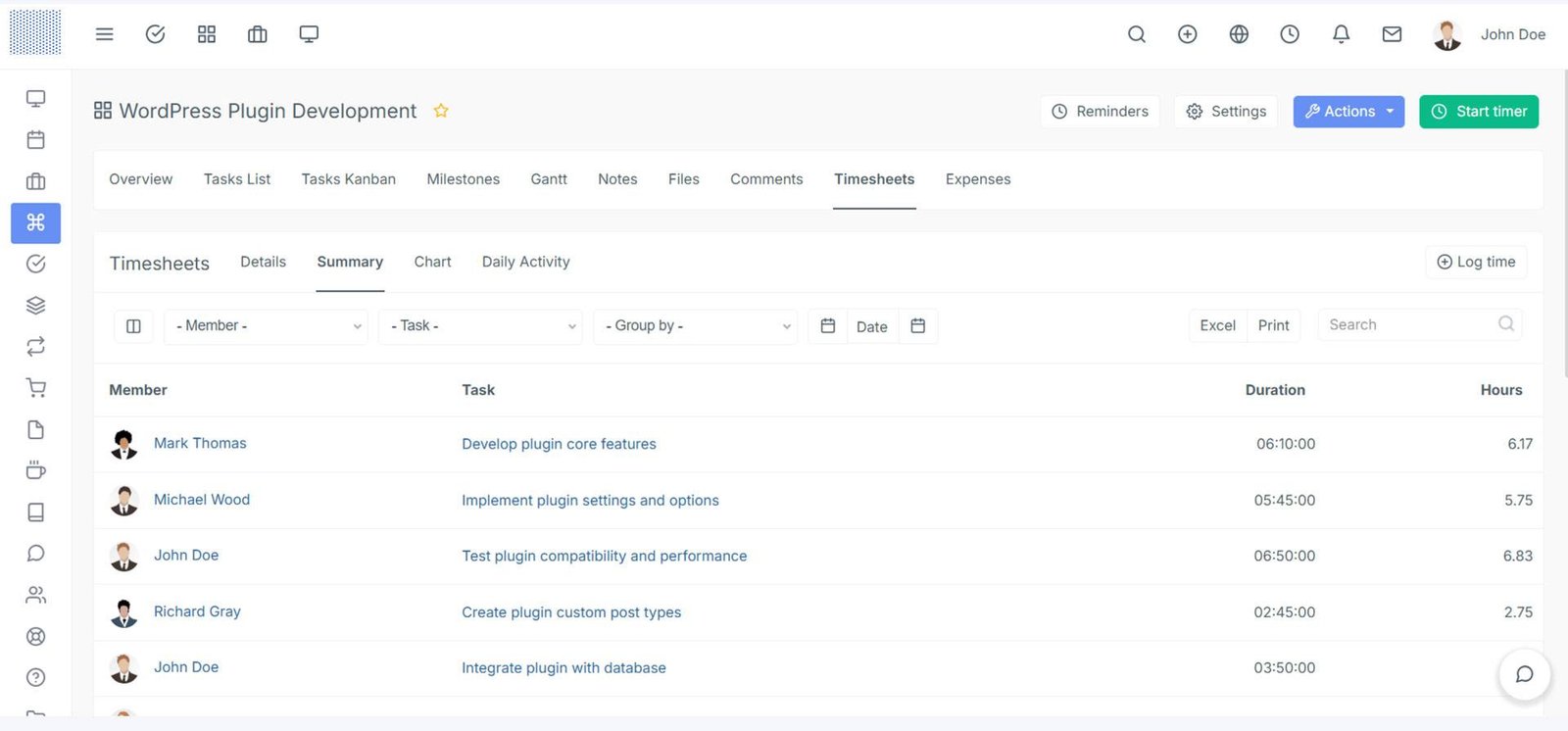Open the search magnifier in top bar
The width and height of the screenshot is (1568, 731).
point(1137,34)
